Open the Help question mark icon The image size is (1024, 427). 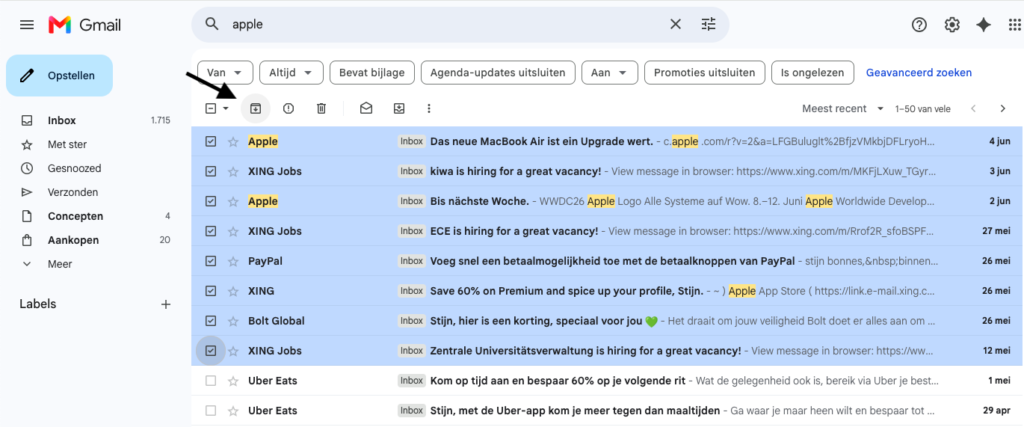(920, 25)
